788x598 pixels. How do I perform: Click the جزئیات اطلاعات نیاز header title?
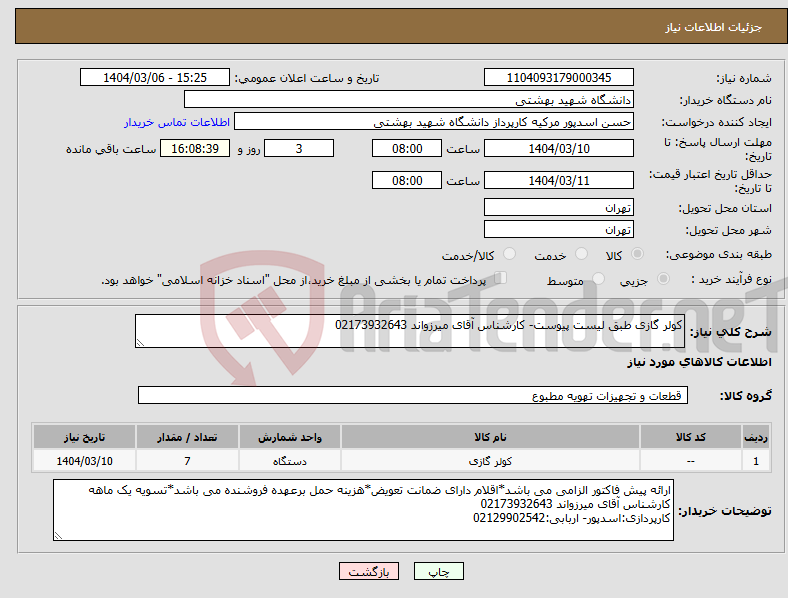714,27
